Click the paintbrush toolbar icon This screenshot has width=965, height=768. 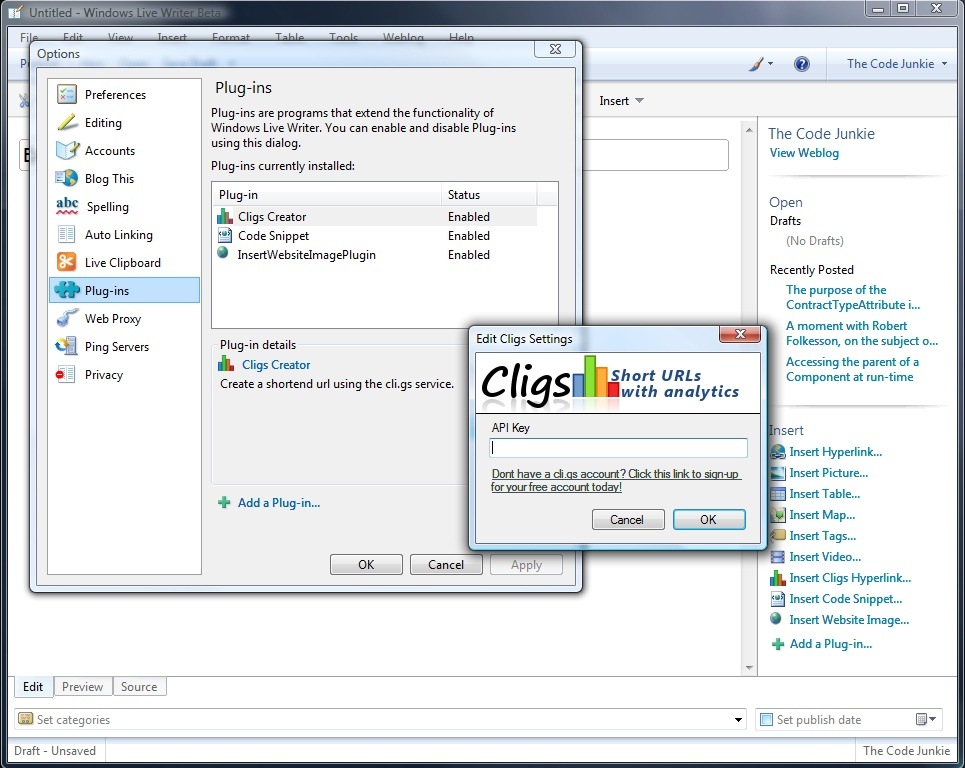[x=756, y=64]
